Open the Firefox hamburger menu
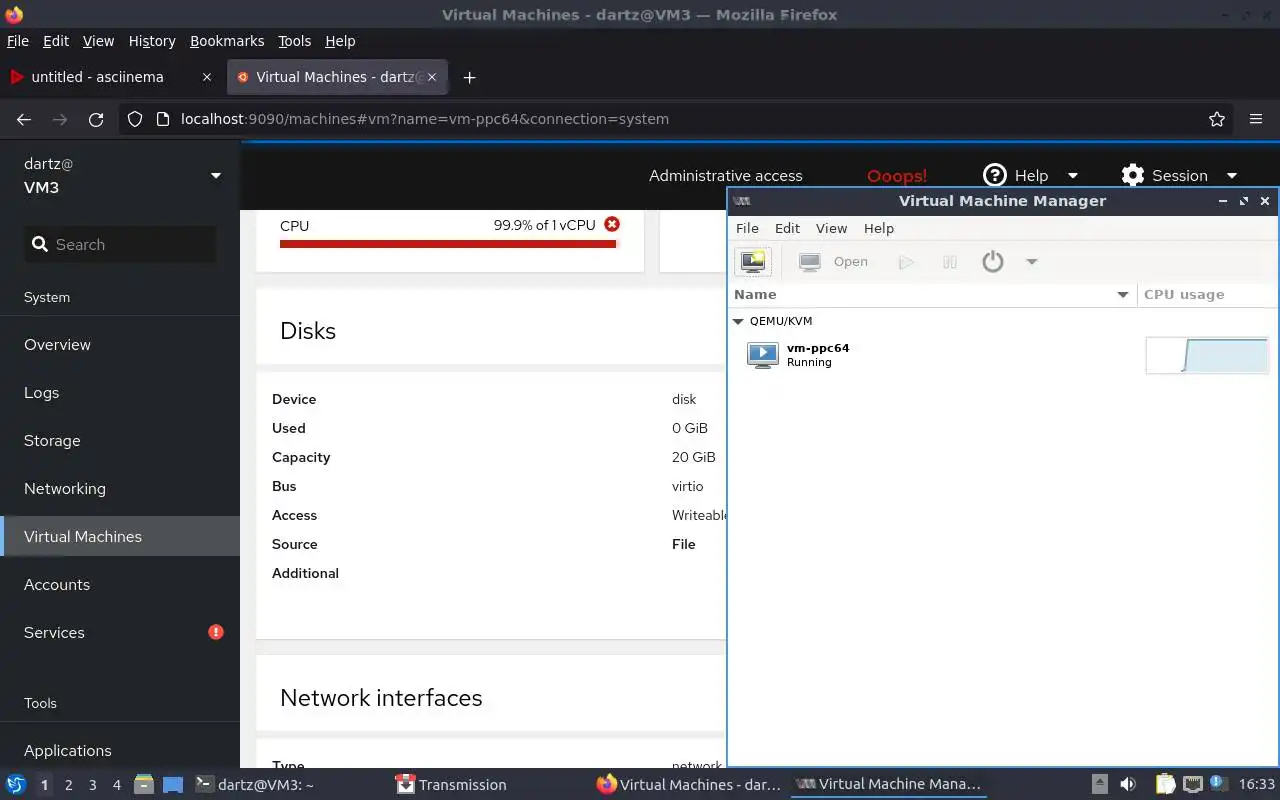This screenshot has height=800, width=1280. (1256, 119)
